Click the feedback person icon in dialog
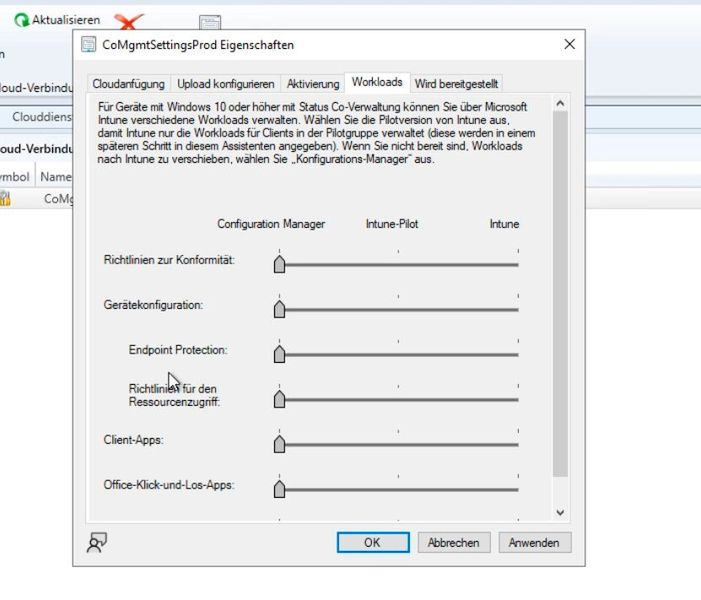Viewport: 701px width, 600px height. pyautogui.click(x=97, y=542)
